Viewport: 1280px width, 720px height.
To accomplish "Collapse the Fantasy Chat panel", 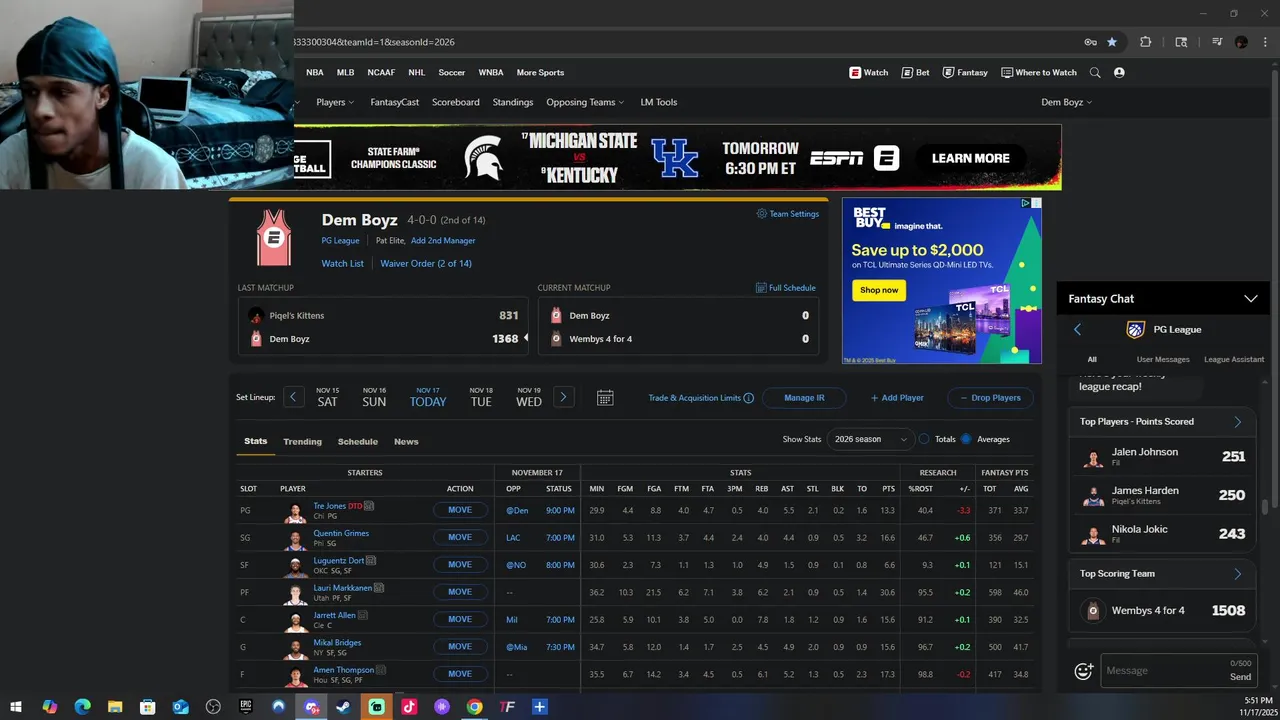I will pos(1250,298).
